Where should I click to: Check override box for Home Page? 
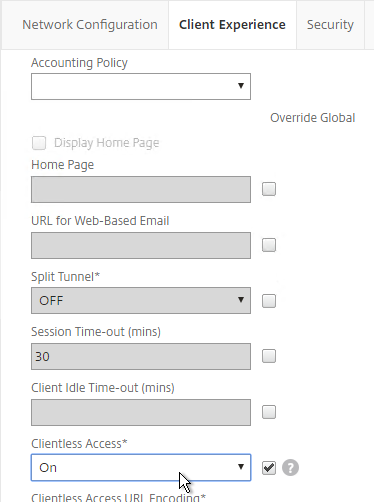click(x=269, y=189)
